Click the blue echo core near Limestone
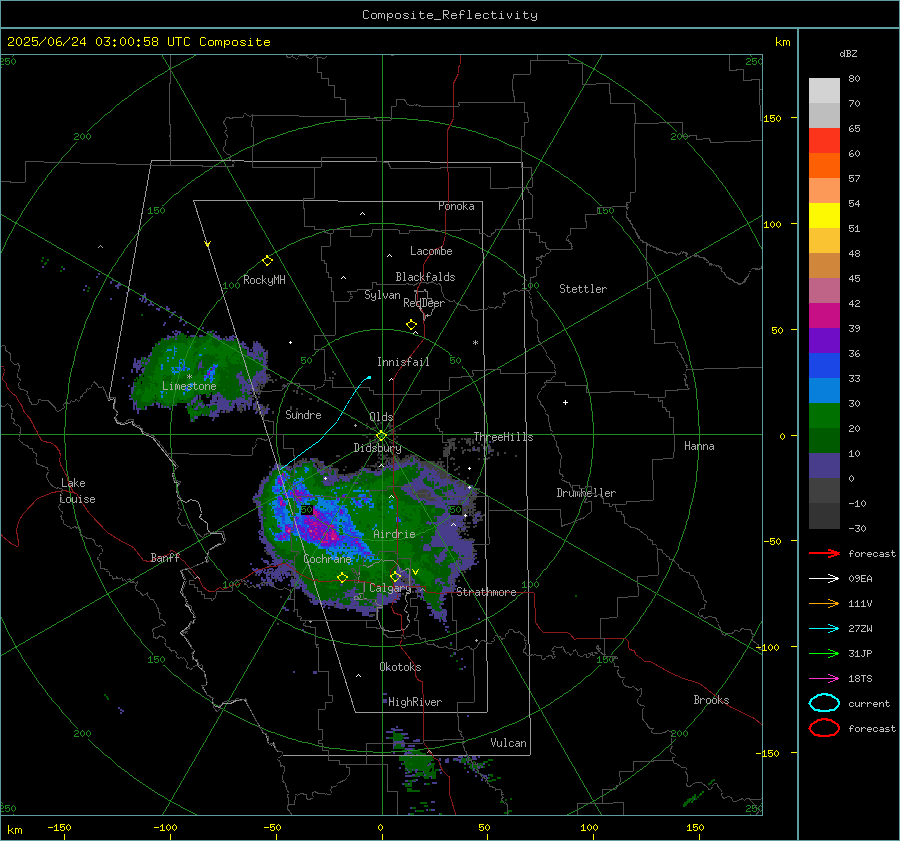 pos(209,374)
